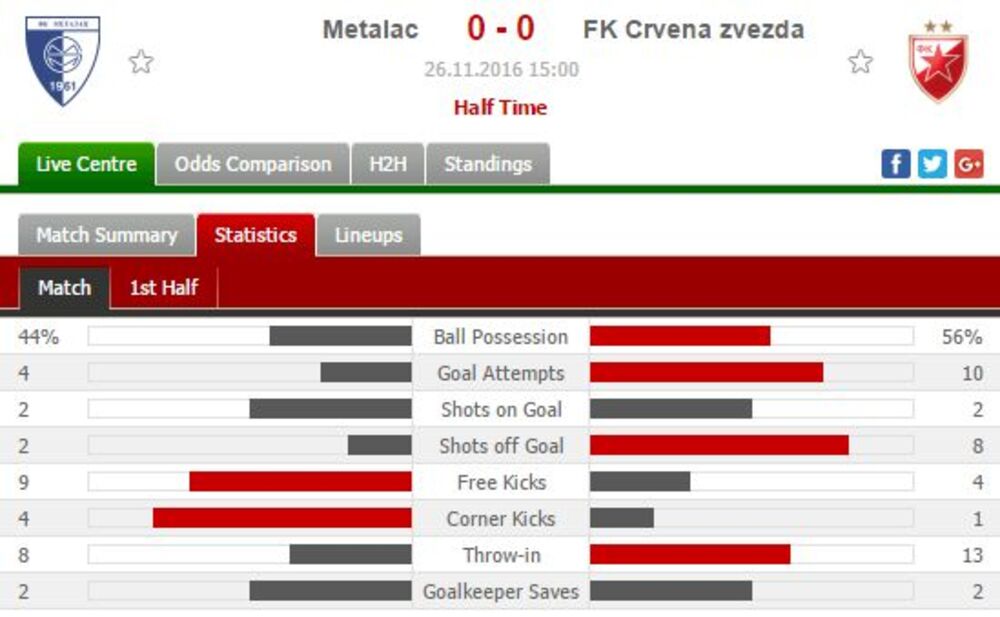Image resolution: width=1000 pixels, height=617 pixels.
Task: Click the FK Crvena zvezda team name
Action: [693, 30]
